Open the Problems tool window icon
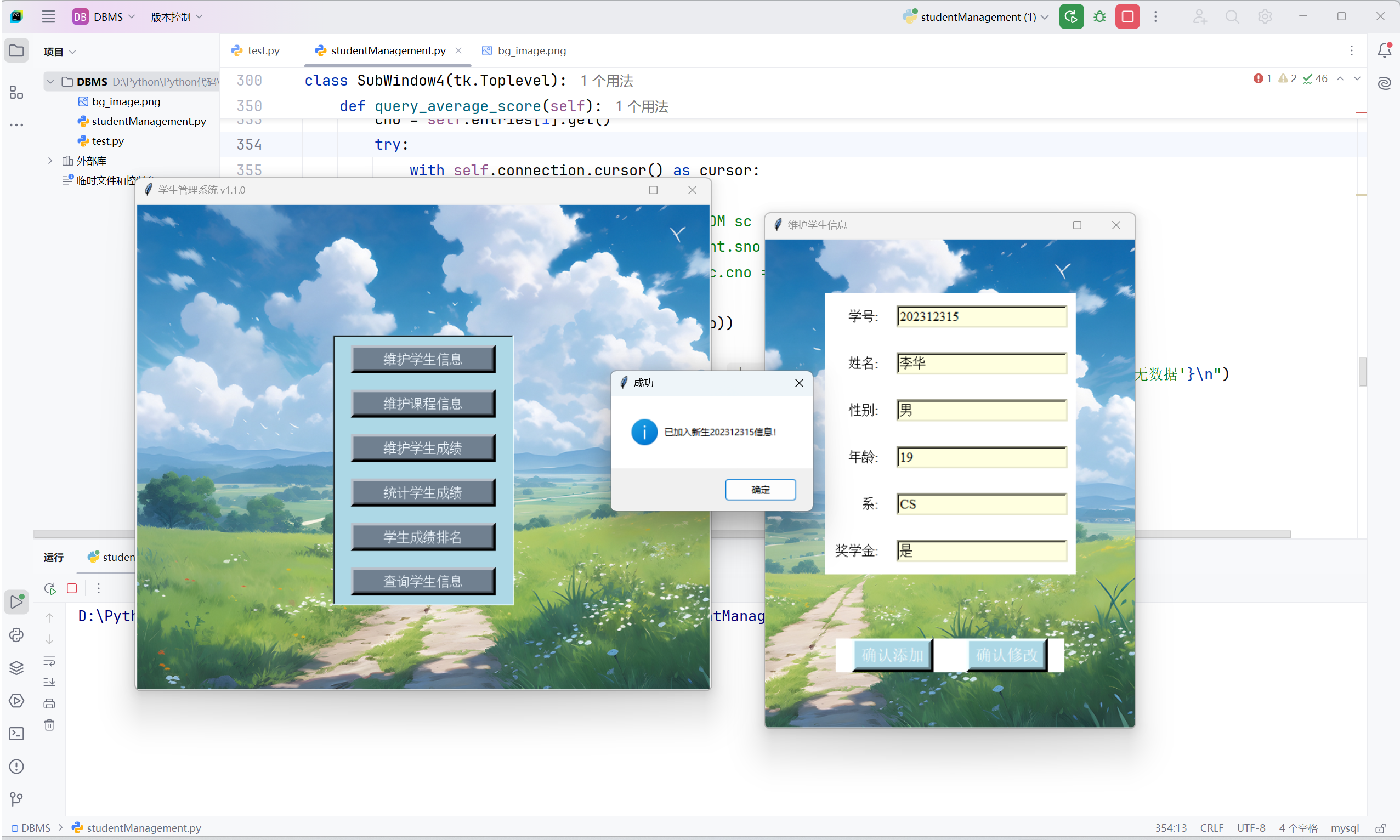This screenshot has width=1400, height=840. click(16, 767)
